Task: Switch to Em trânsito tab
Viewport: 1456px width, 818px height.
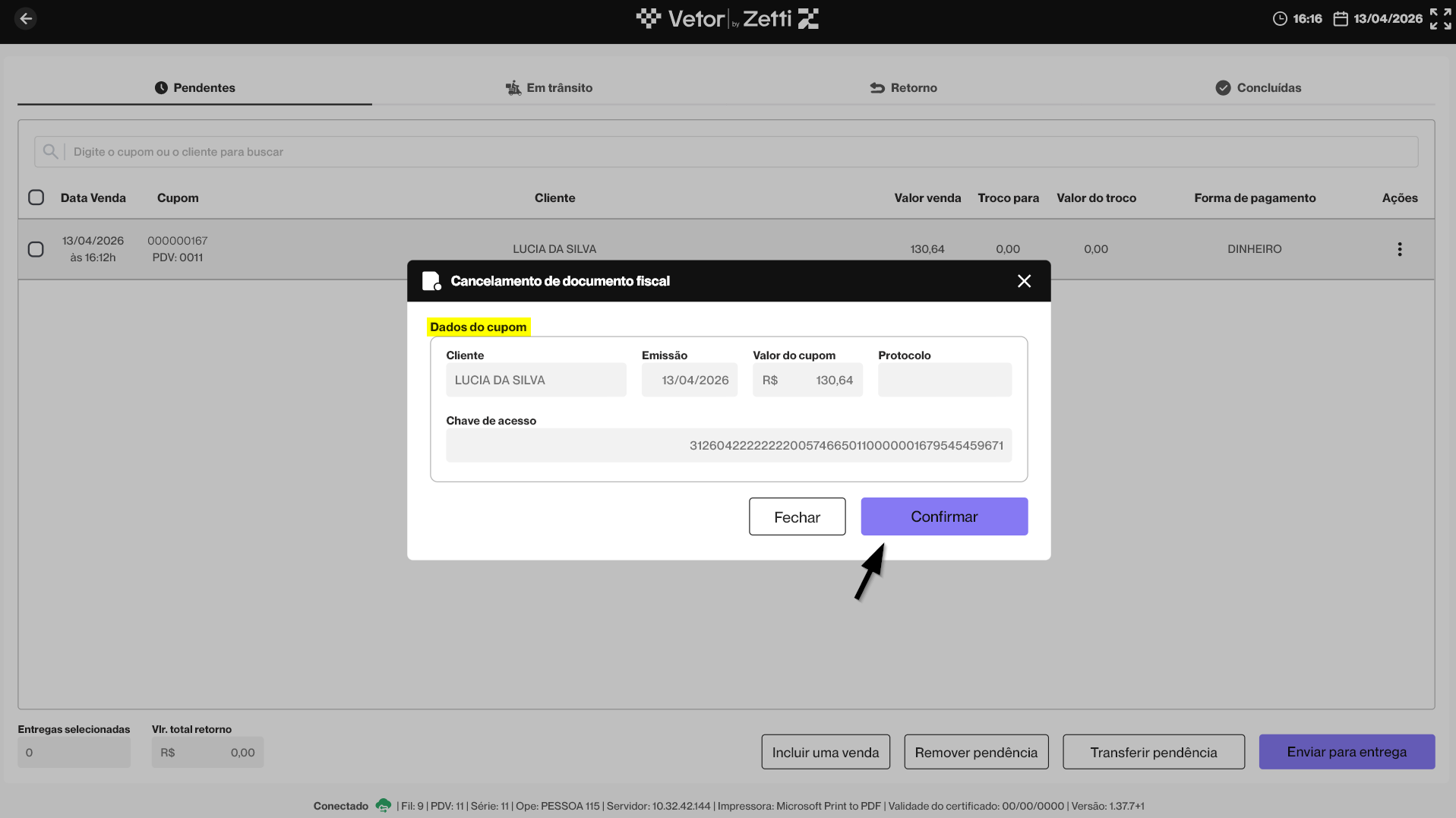Action: point(549,88)
